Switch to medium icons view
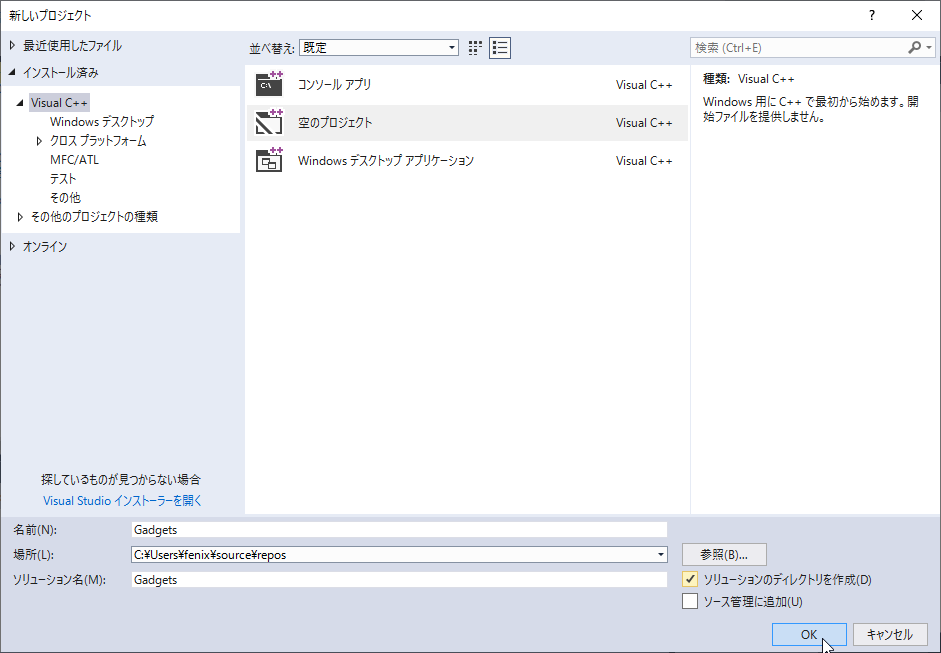Screen dimensions: 941x653 click(x=474, y=47)
